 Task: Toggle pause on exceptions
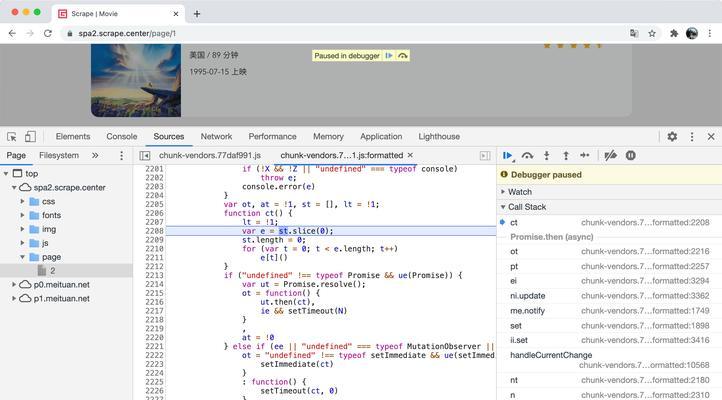click(631, 156)
